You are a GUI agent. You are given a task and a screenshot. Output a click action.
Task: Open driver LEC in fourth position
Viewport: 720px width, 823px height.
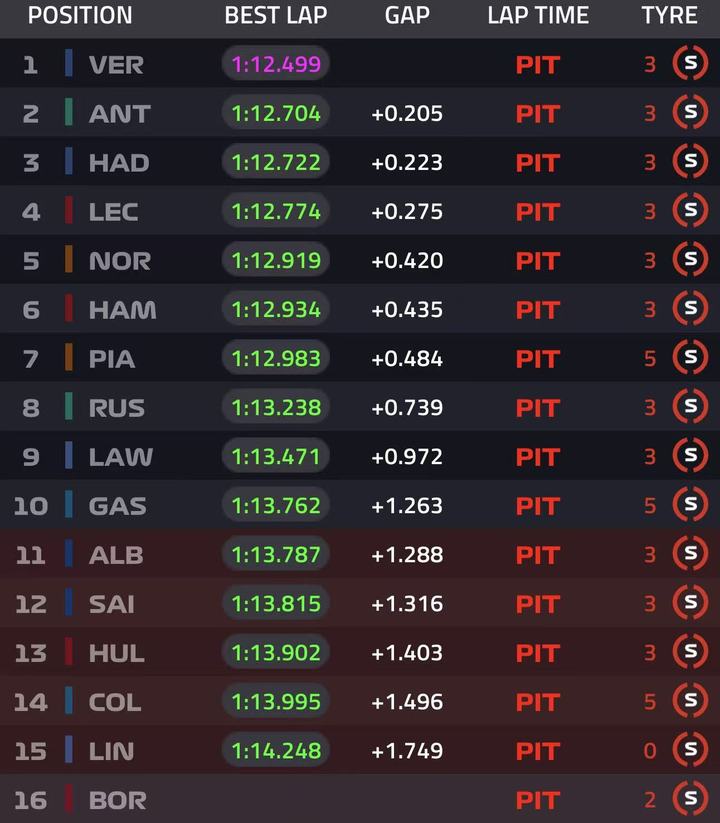click(x=113, y=212)
